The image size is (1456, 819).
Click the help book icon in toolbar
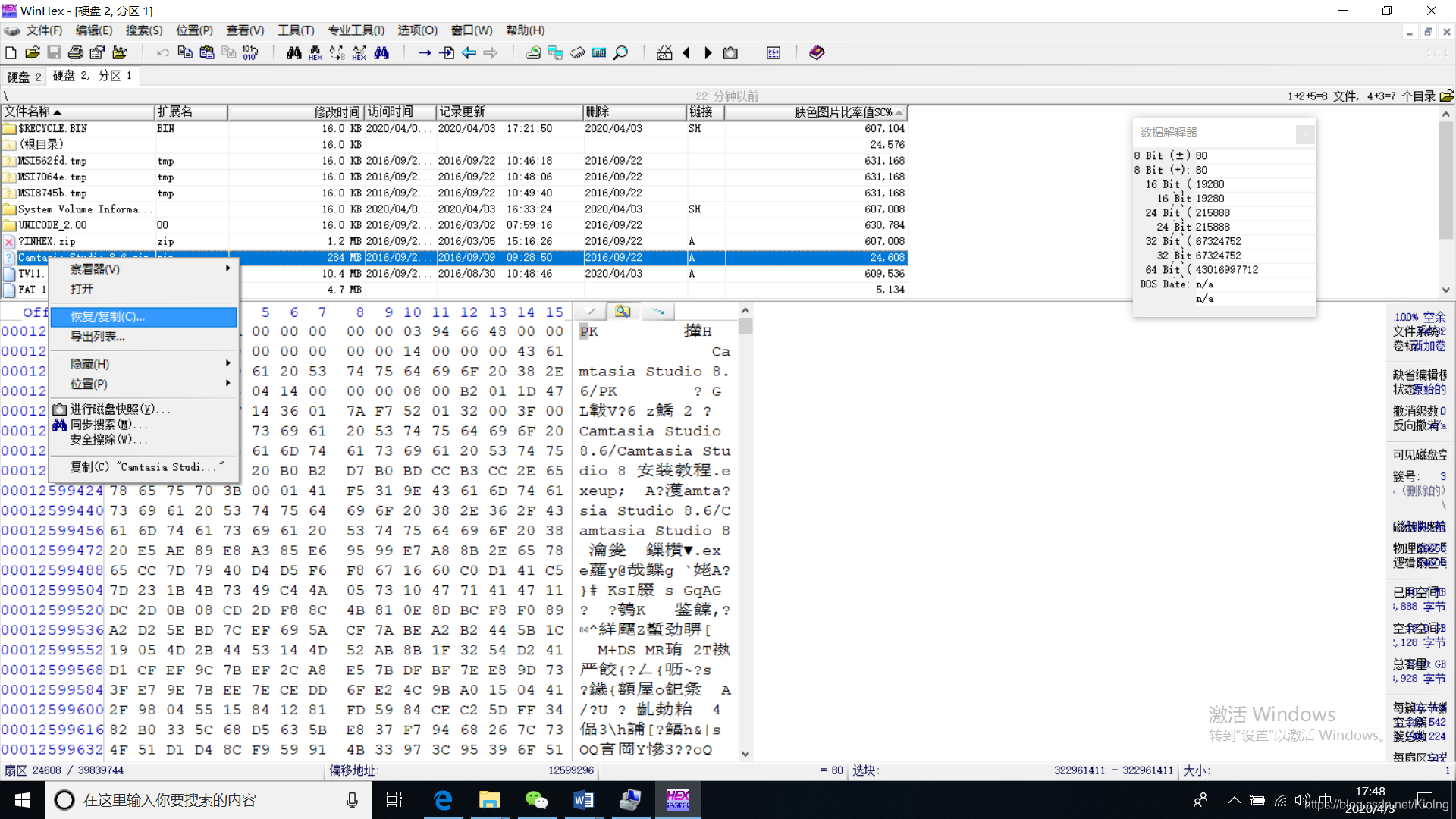pos(817,53)
